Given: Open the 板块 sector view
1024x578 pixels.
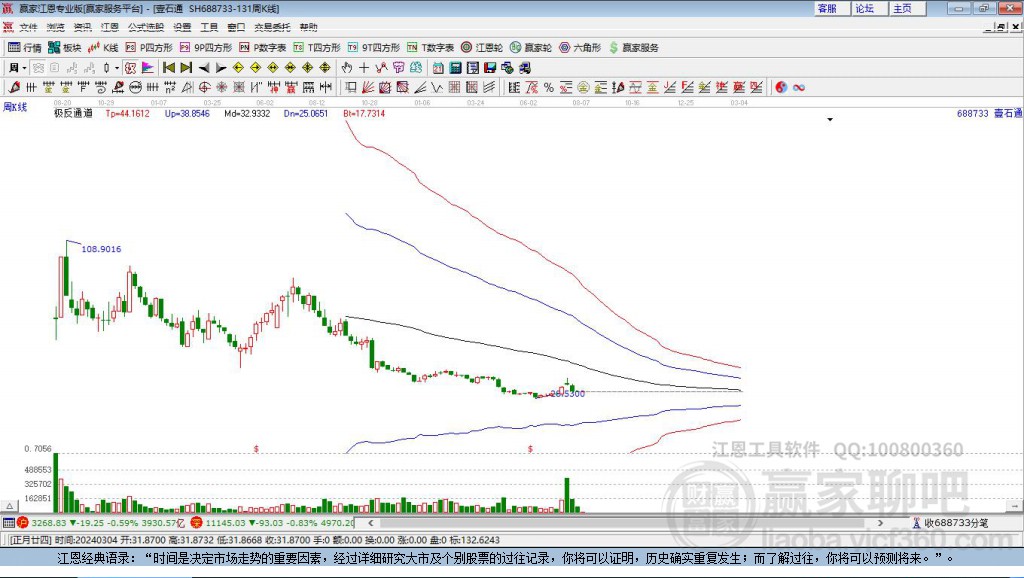Looking at the screenshot, I should [x=64, y=48].
